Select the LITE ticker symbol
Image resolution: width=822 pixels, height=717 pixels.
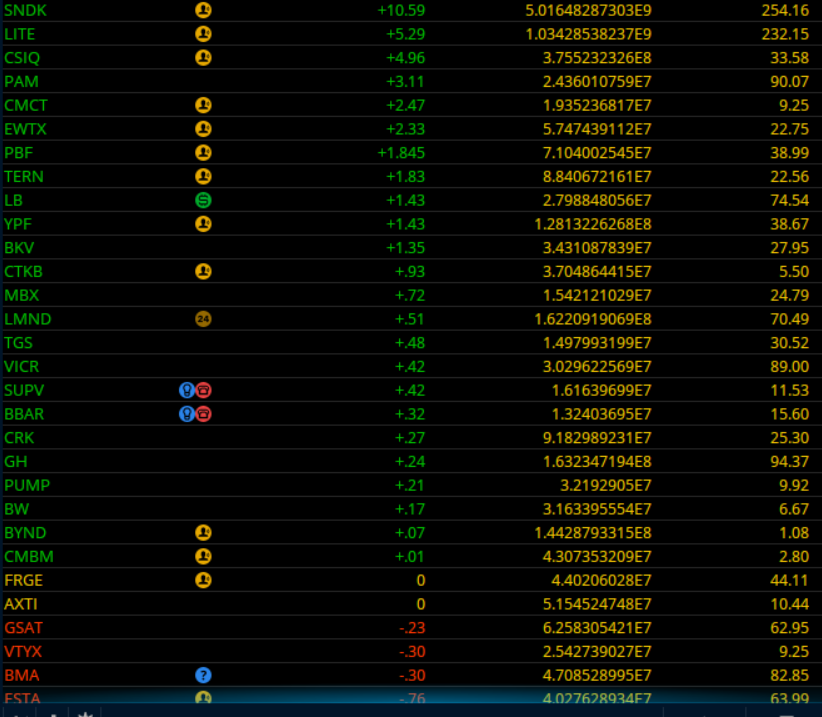tap(19, 34)
